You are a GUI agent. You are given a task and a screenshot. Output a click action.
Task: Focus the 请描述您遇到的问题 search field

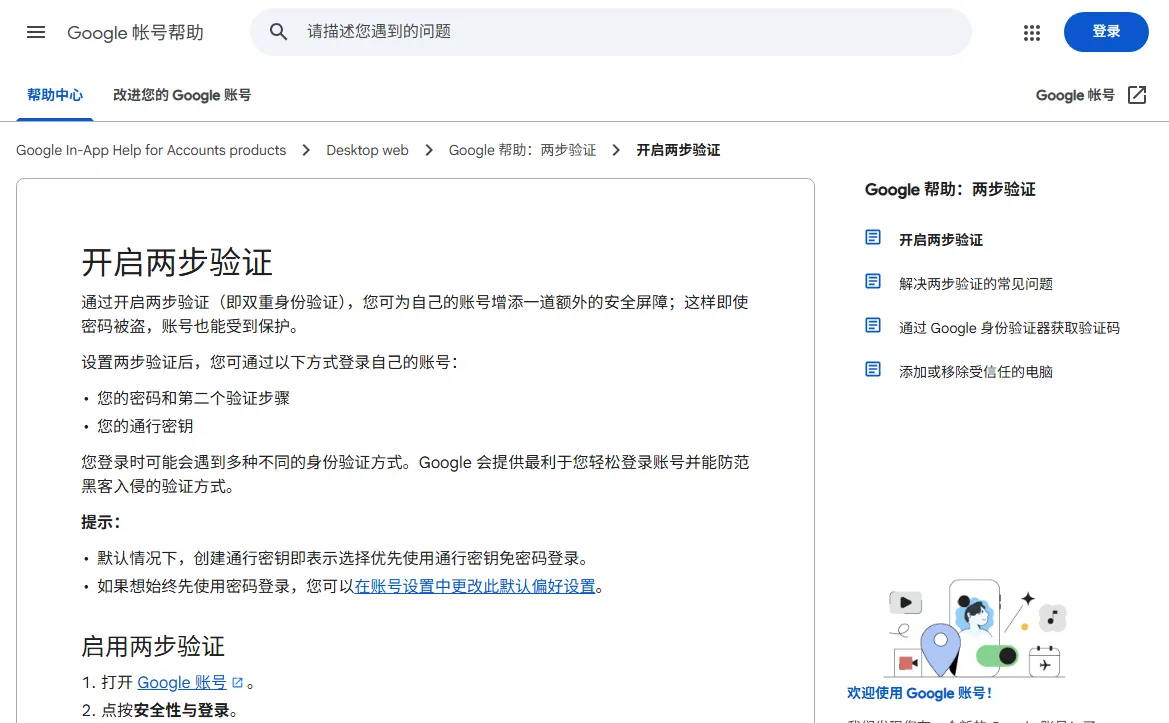[611, 31]
